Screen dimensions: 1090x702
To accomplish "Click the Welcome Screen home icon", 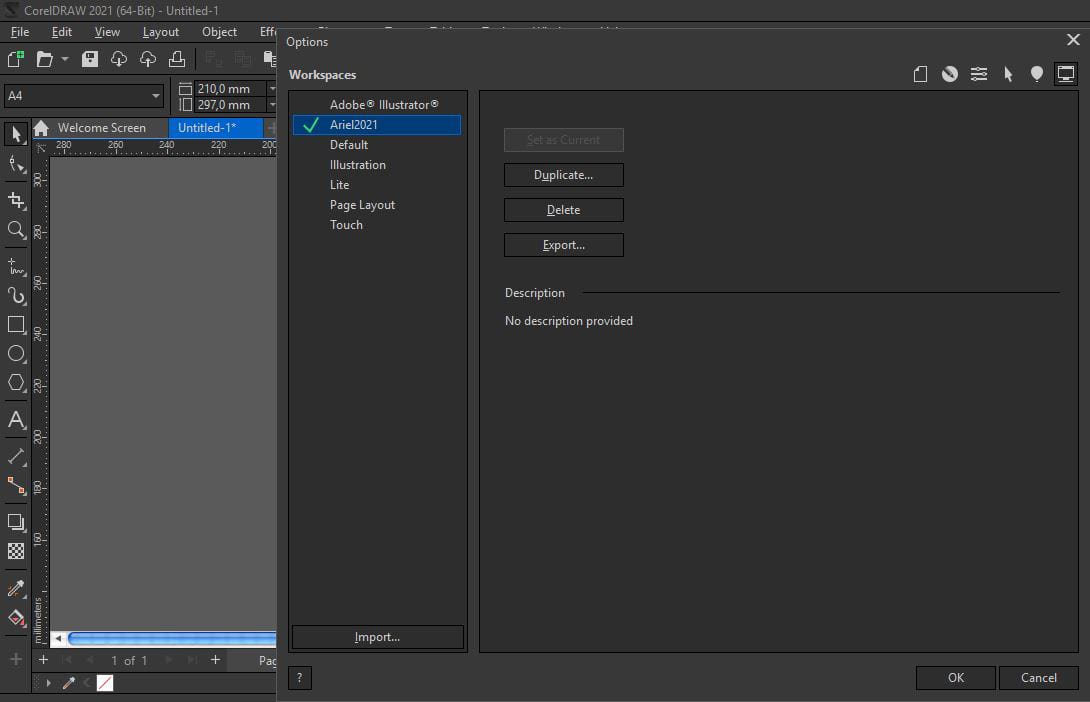I will coord(41,128).
